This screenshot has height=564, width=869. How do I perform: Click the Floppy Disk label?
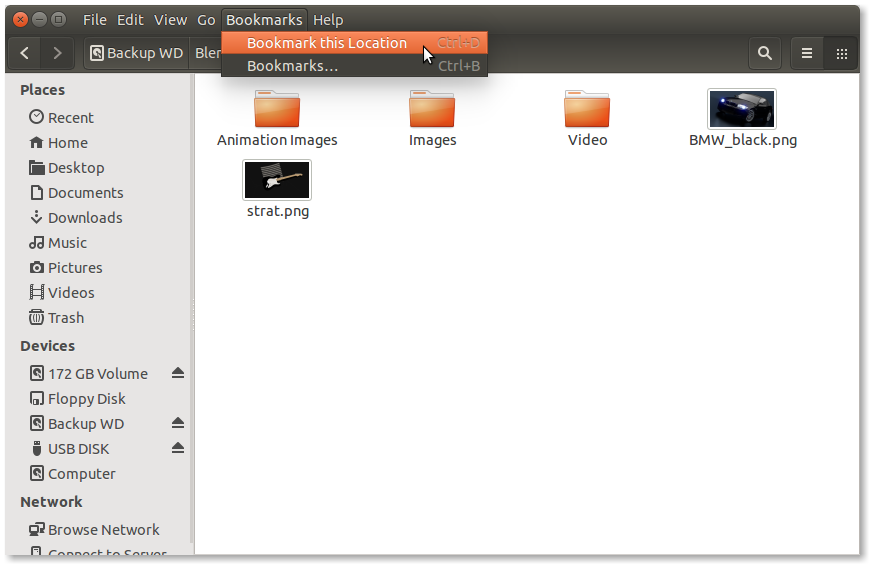87,399
